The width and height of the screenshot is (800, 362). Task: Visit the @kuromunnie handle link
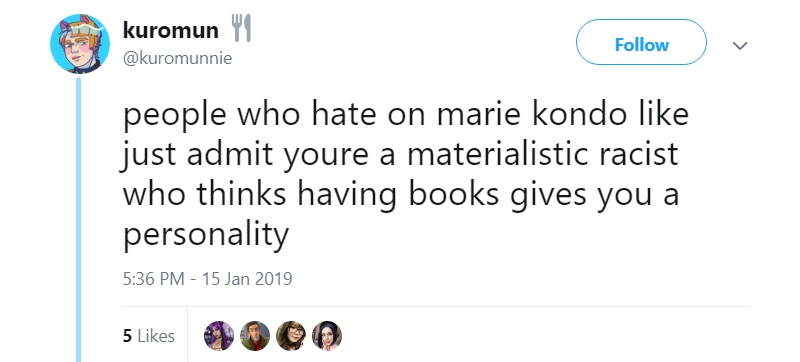(x=177, y=58)
